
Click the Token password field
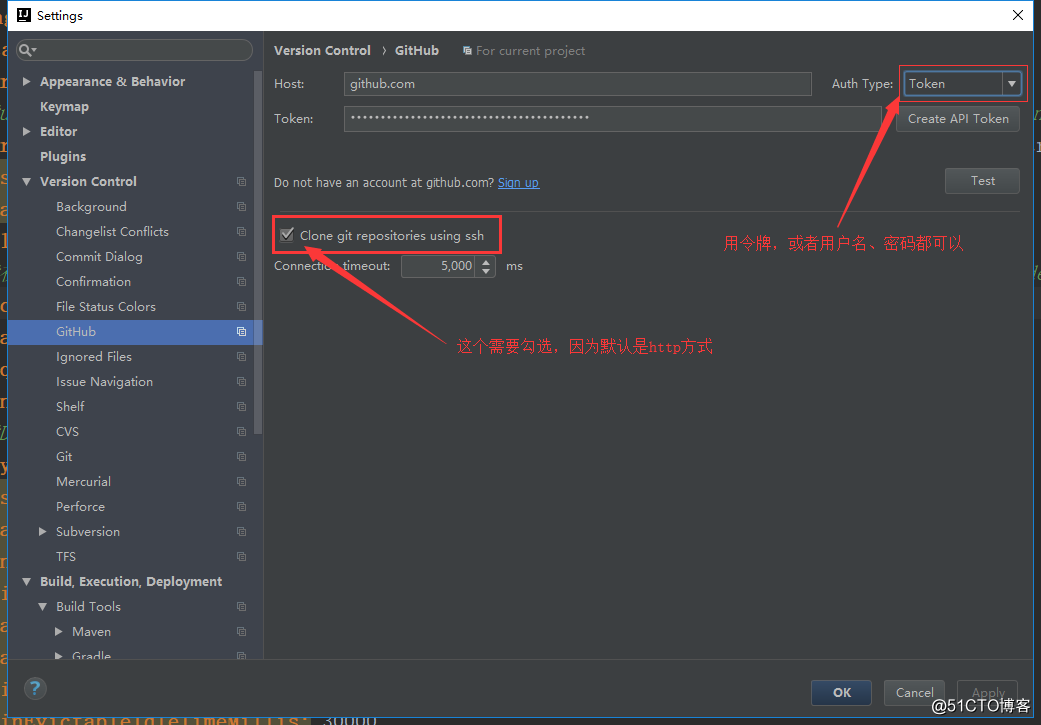point(613,119)
